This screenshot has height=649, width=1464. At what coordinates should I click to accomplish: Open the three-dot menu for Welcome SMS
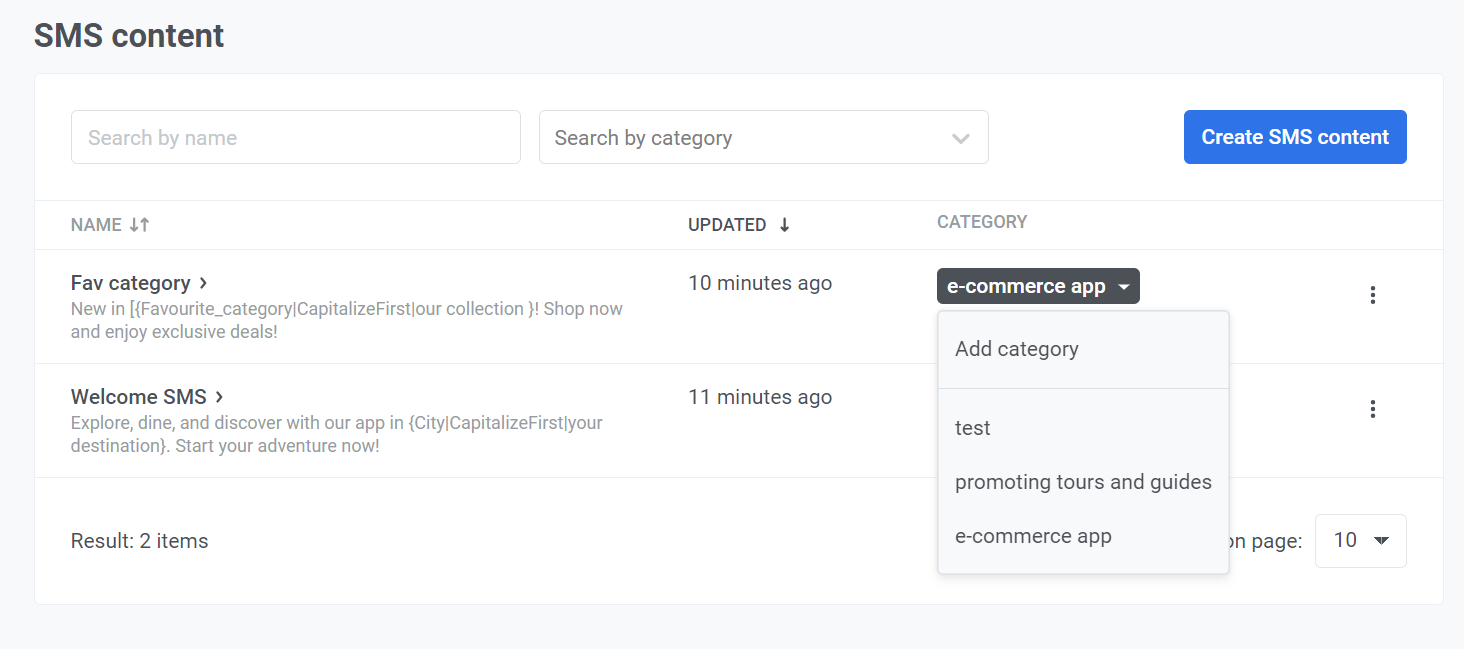1372,409
